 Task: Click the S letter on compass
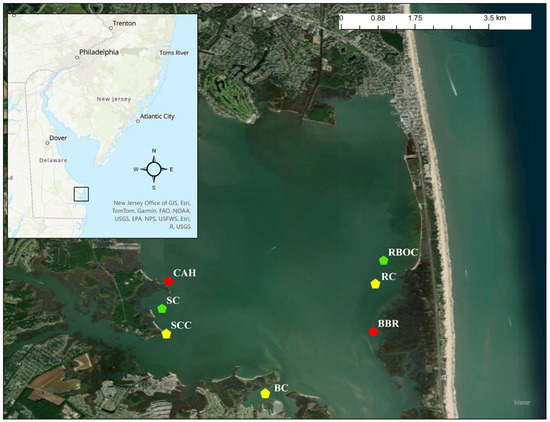tap(154, 188)
